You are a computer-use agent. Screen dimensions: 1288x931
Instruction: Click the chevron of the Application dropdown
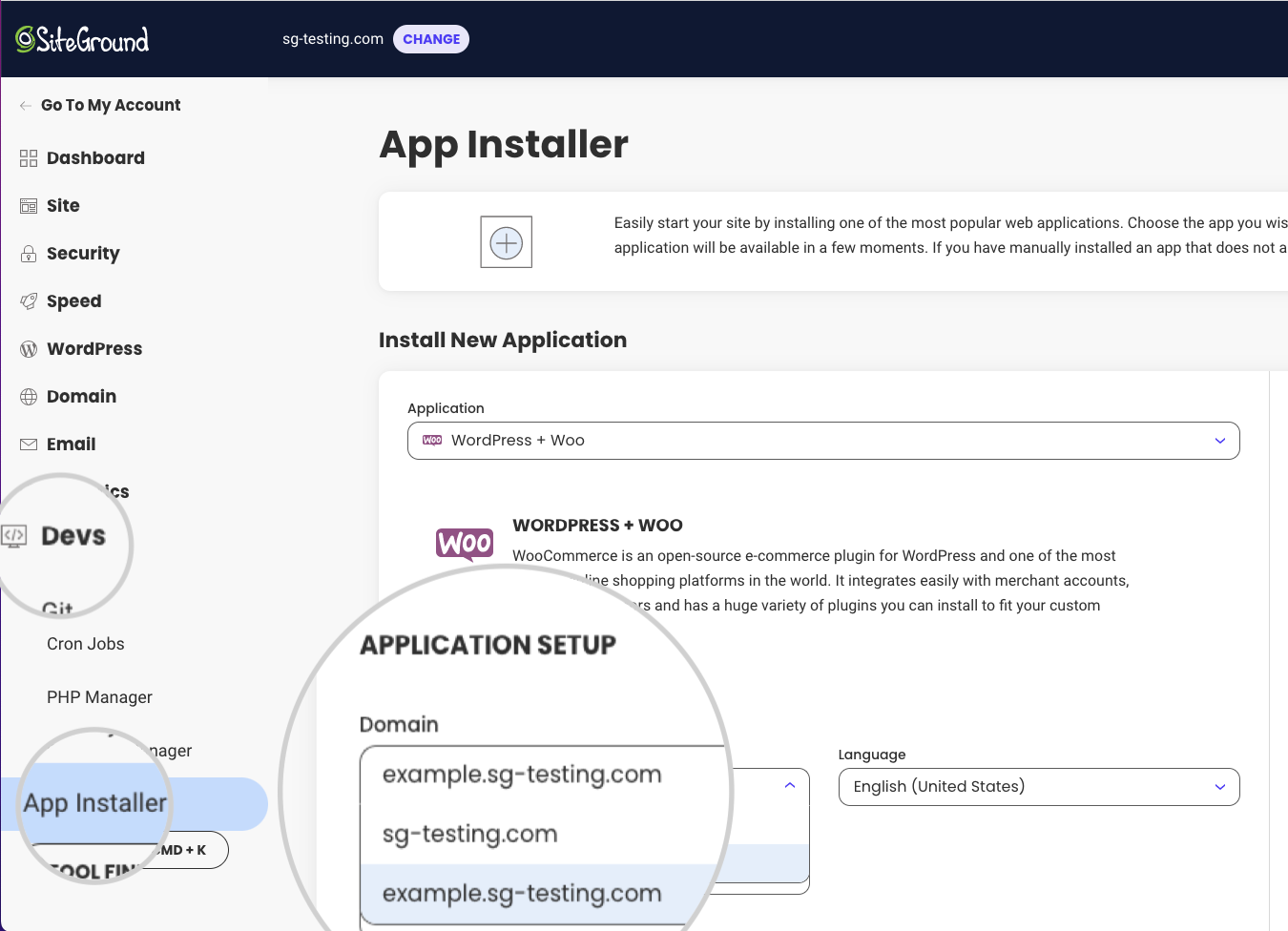pos(1219,441)
